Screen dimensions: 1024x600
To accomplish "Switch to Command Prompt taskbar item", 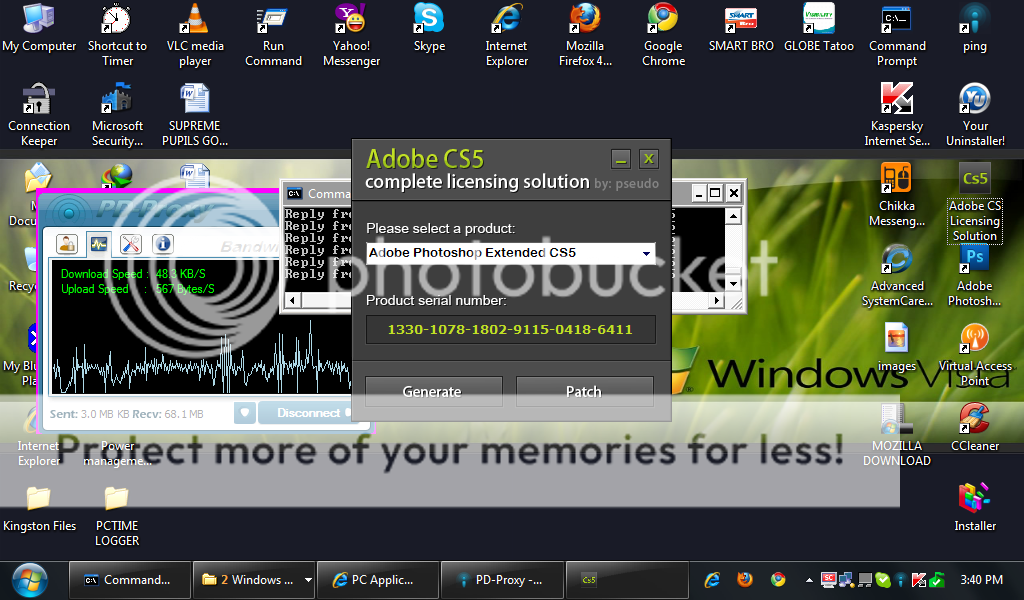I will click(x=128, y=580).
